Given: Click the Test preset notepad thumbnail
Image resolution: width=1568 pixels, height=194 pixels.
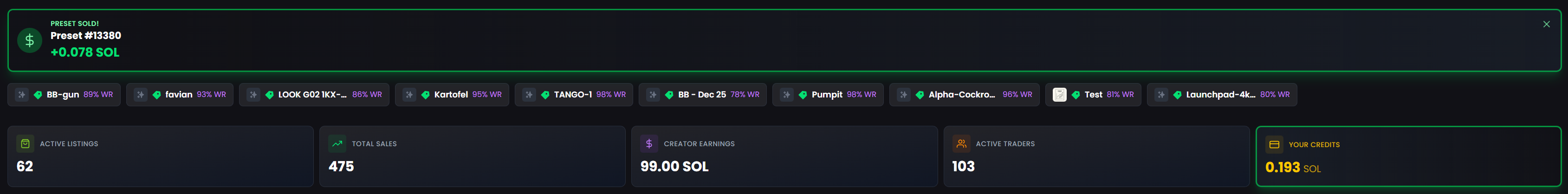Looking at the screenshot, I should [1059, 95].
